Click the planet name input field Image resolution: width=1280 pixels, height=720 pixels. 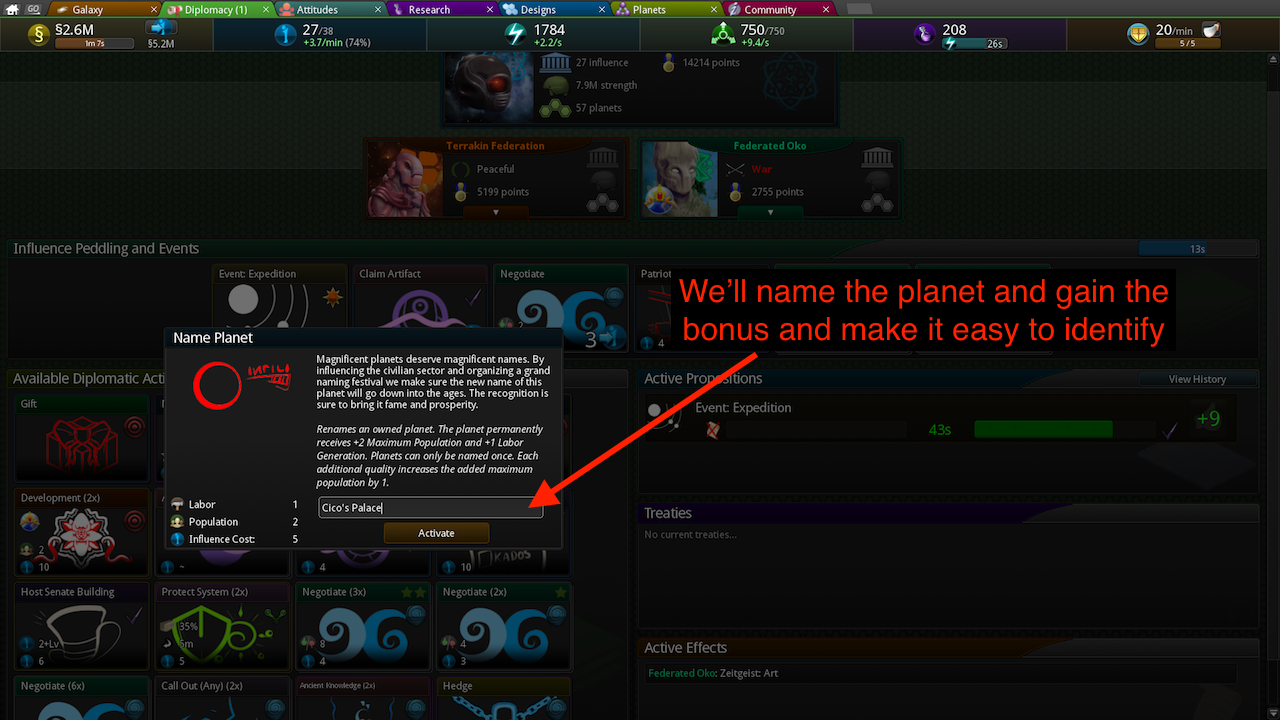click(x=431, y=507)
